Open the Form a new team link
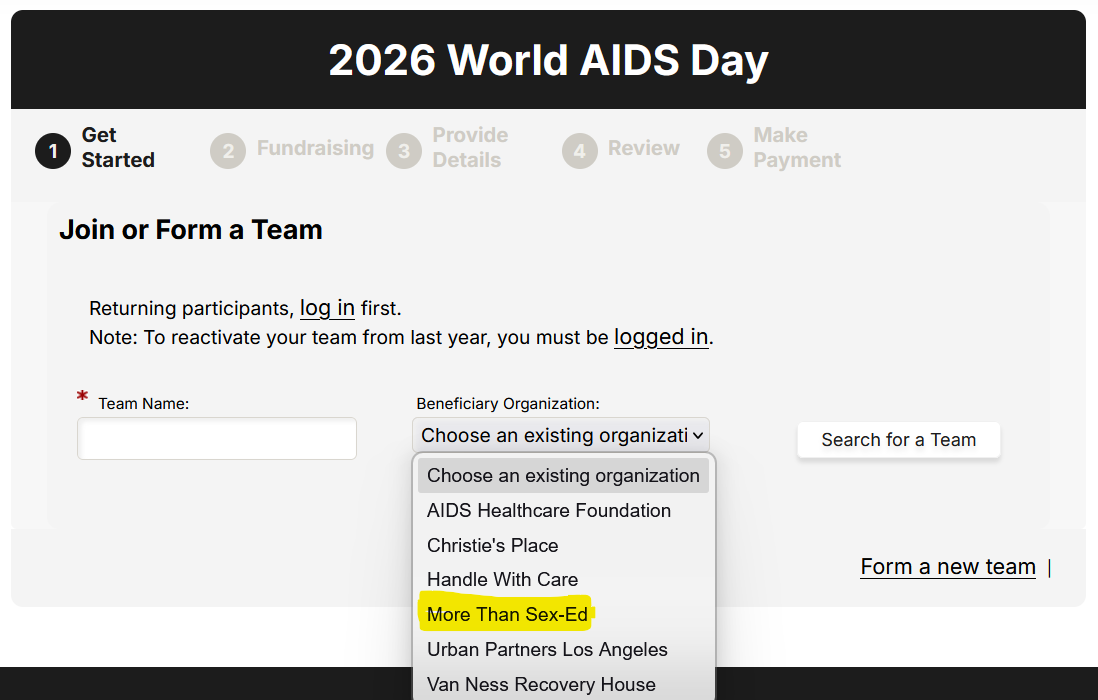Image resolution: width=1098 pixels, height=700 pixels. (947, 566)
